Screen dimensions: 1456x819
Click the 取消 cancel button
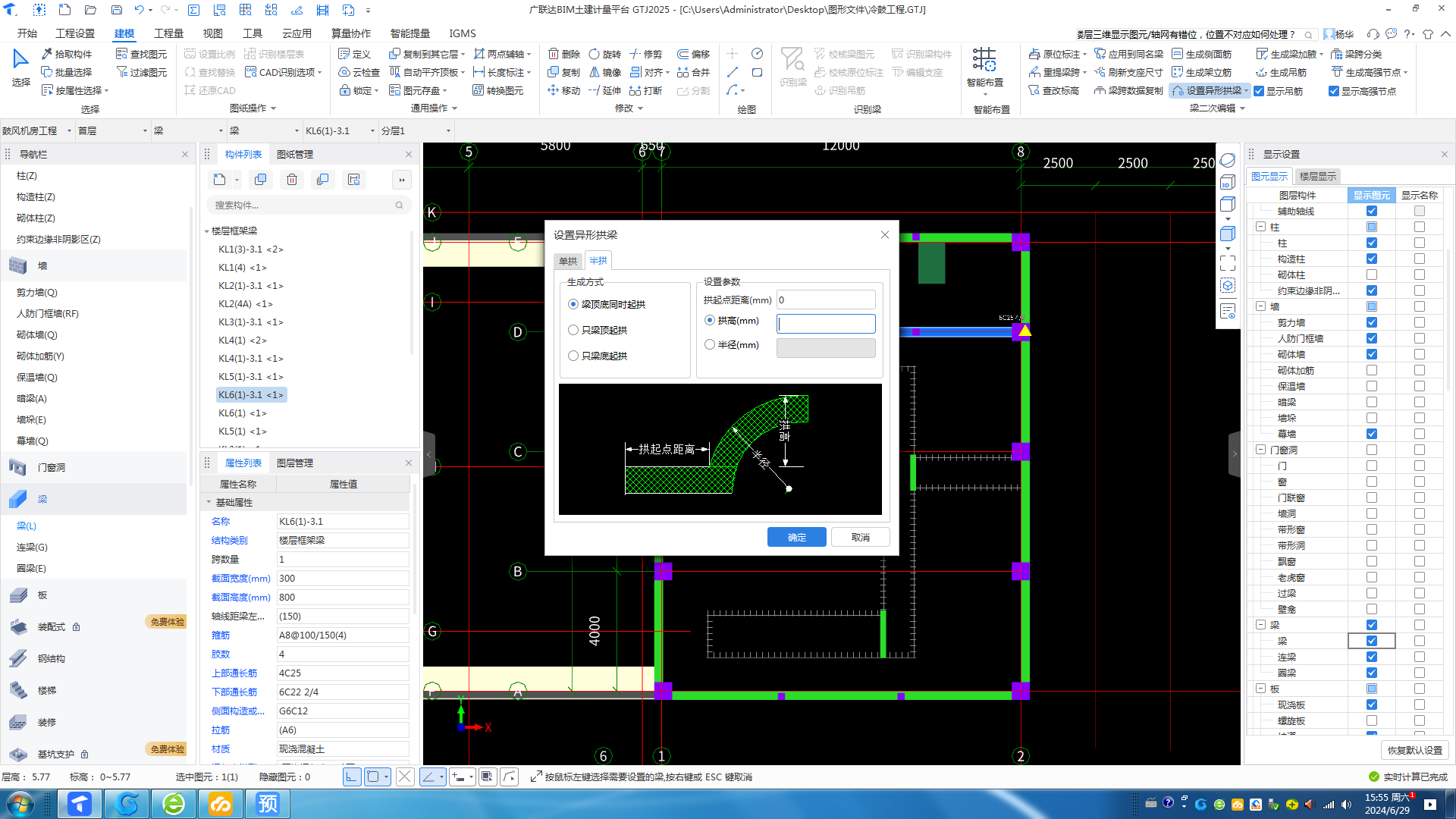point(861,537)
